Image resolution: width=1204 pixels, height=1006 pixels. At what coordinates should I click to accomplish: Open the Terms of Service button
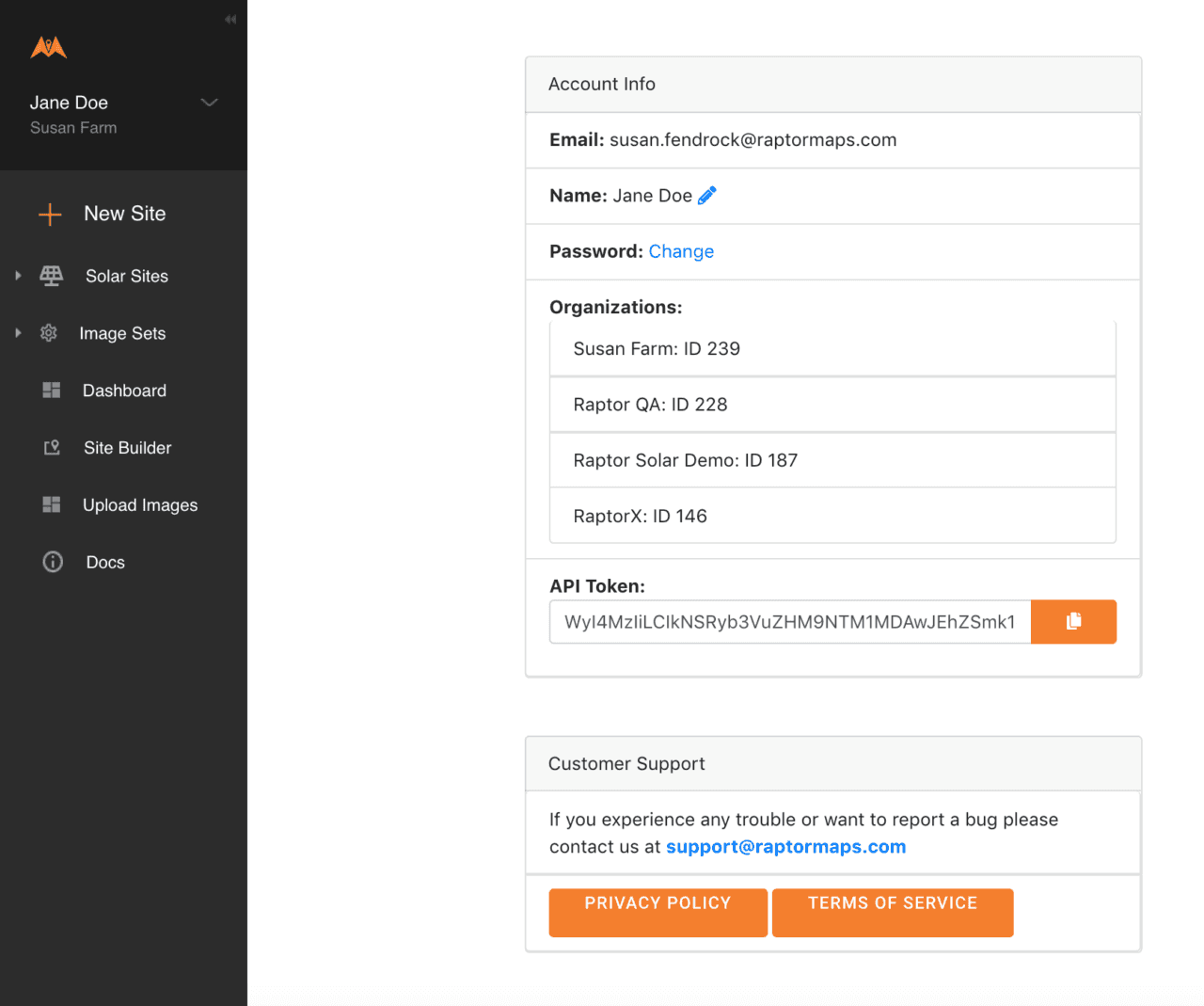(x=893, y=913)
